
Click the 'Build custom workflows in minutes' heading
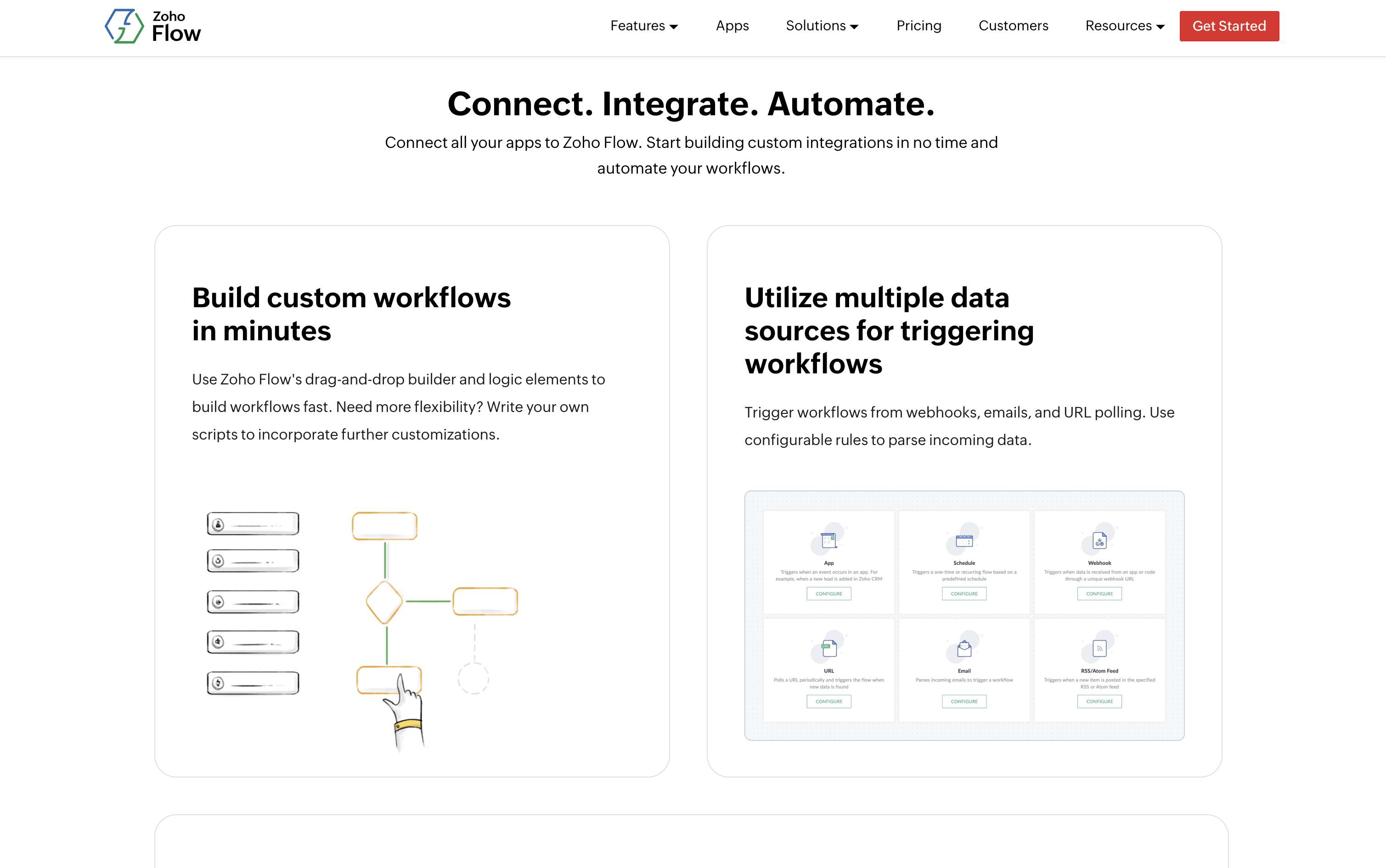tap(351, 314)
